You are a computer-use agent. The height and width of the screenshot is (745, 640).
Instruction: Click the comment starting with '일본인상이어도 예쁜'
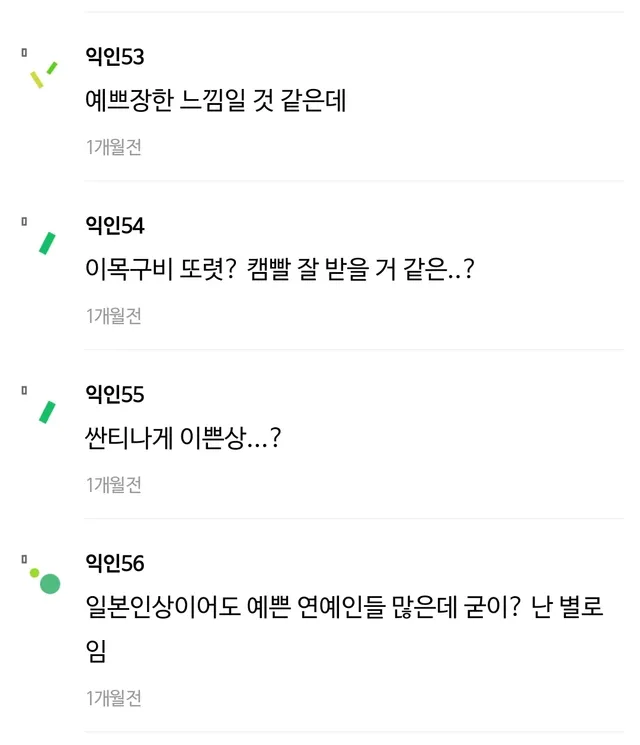click(x=345, y=608)
